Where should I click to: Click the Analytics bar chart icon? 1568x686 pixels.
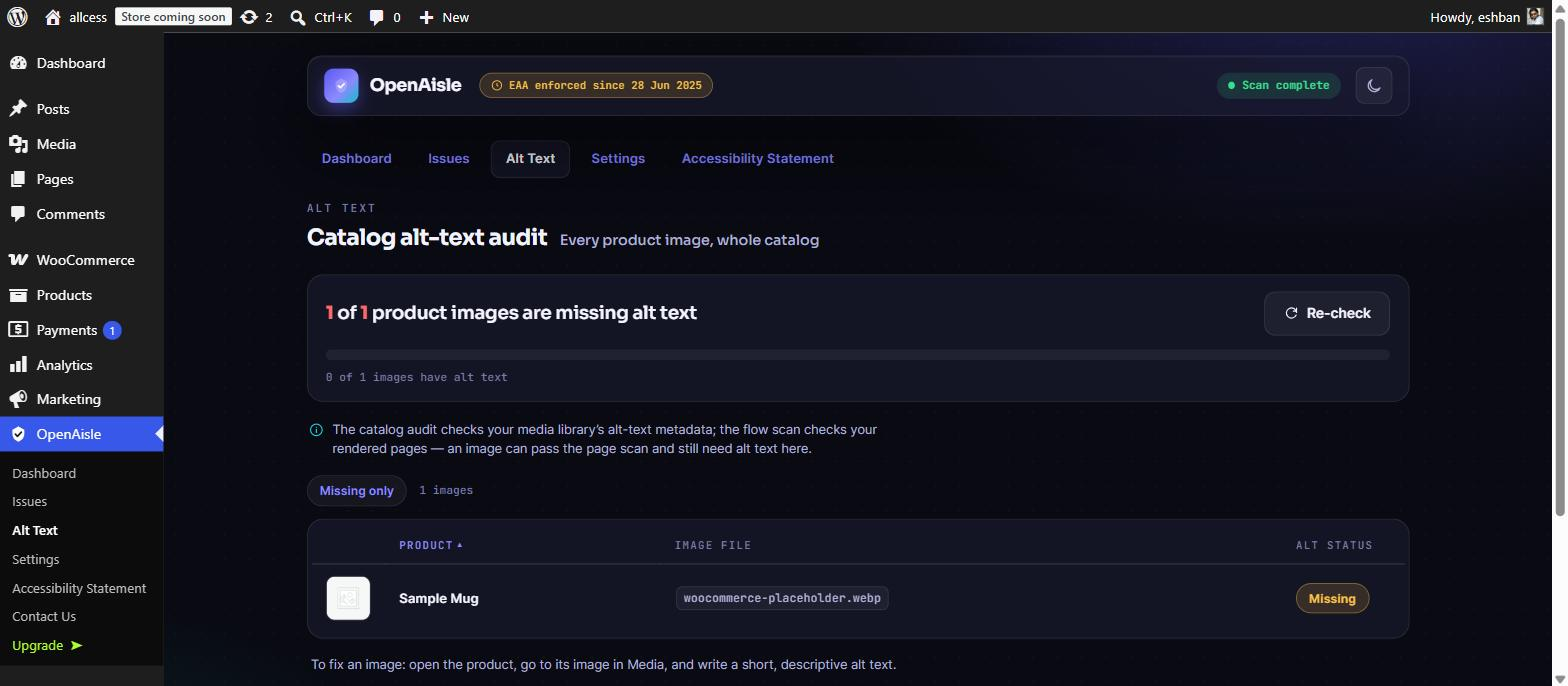click(18, 365)
